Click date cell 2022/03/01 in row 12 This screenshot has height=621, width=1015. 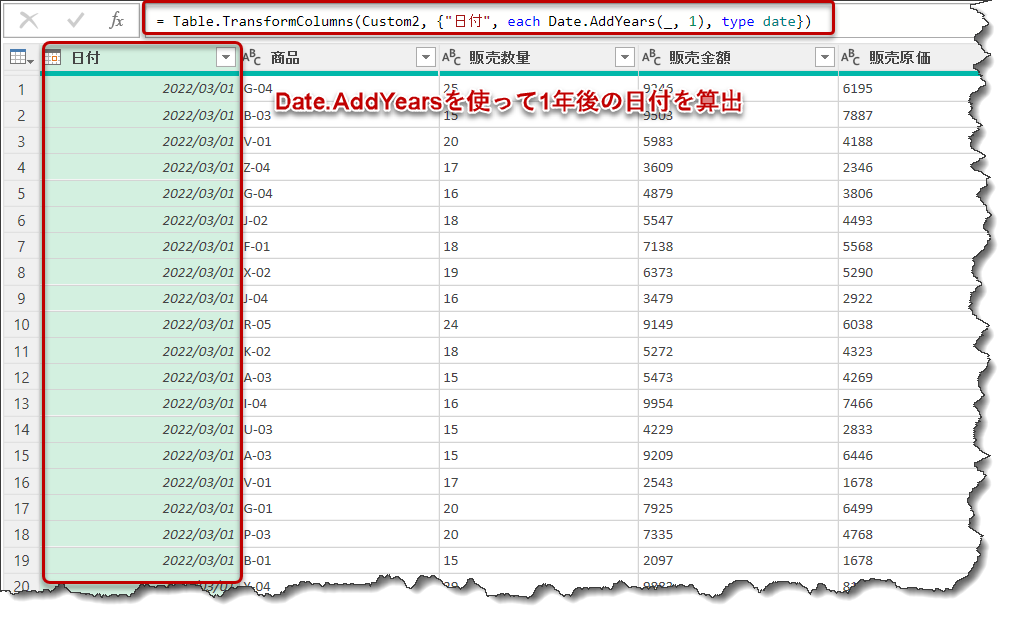tap(141, 378)
